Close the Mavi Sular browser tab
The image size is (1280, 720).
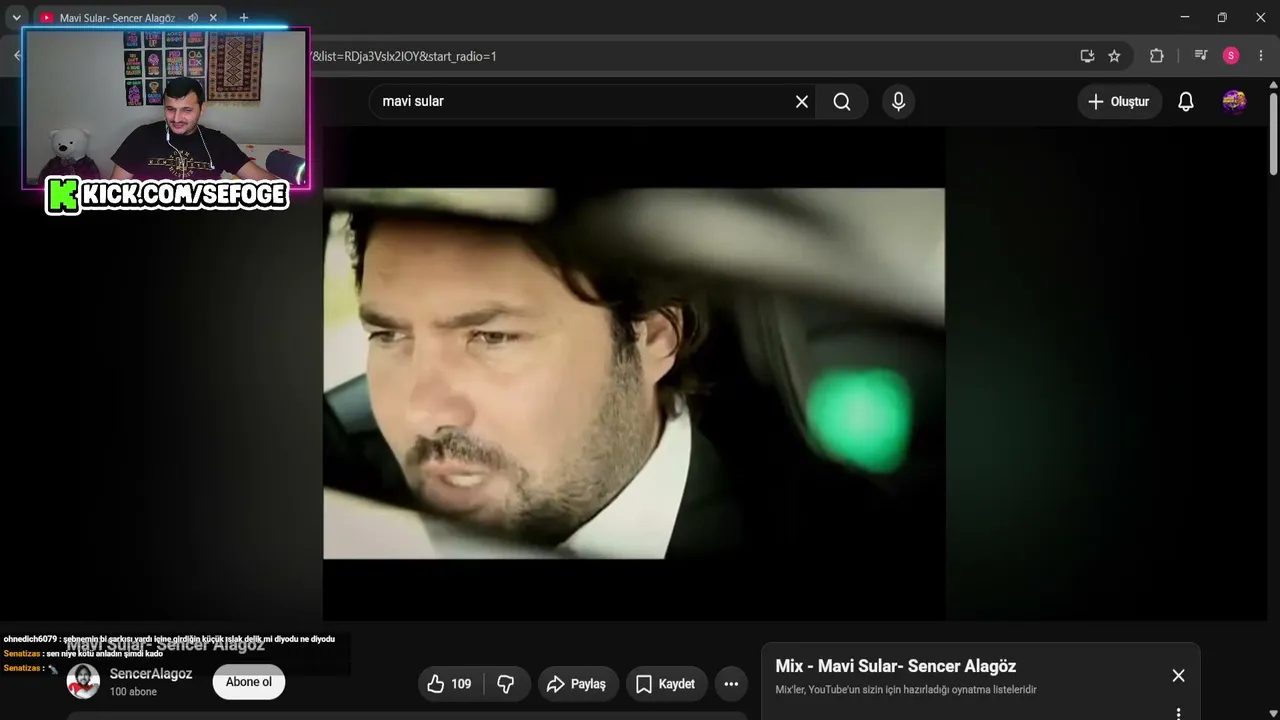[x=213, y=18]
